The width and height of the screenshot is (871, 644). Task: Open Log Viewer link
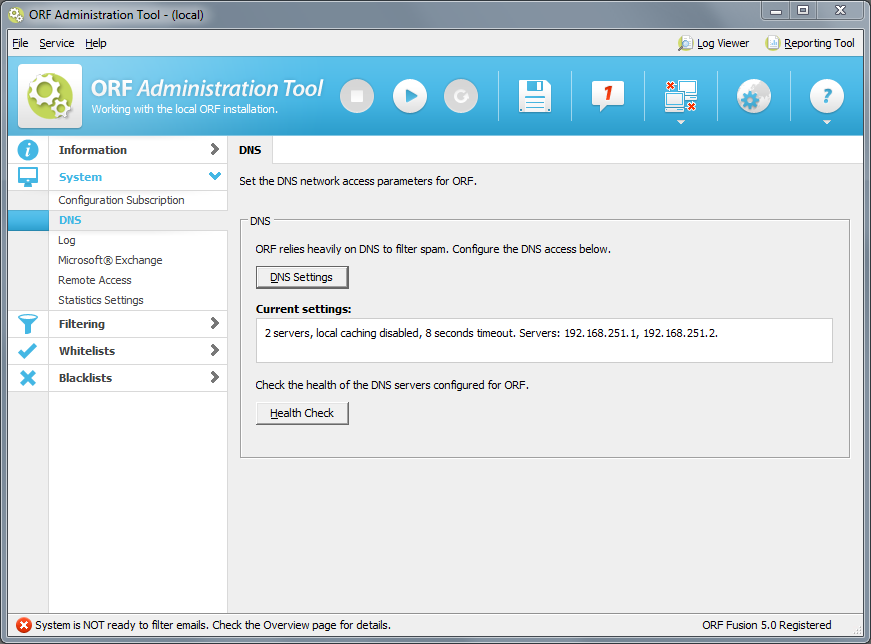pos(723,43)
